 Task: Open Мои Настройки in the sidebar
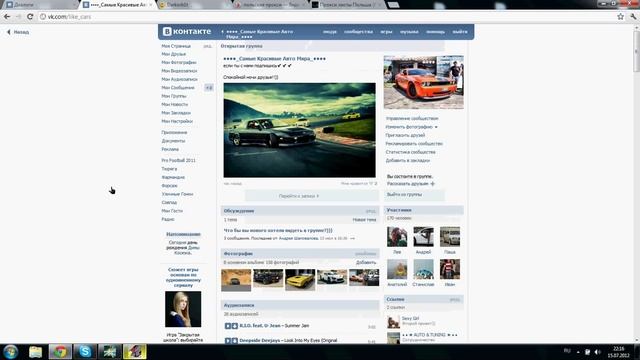pos(177,121)
